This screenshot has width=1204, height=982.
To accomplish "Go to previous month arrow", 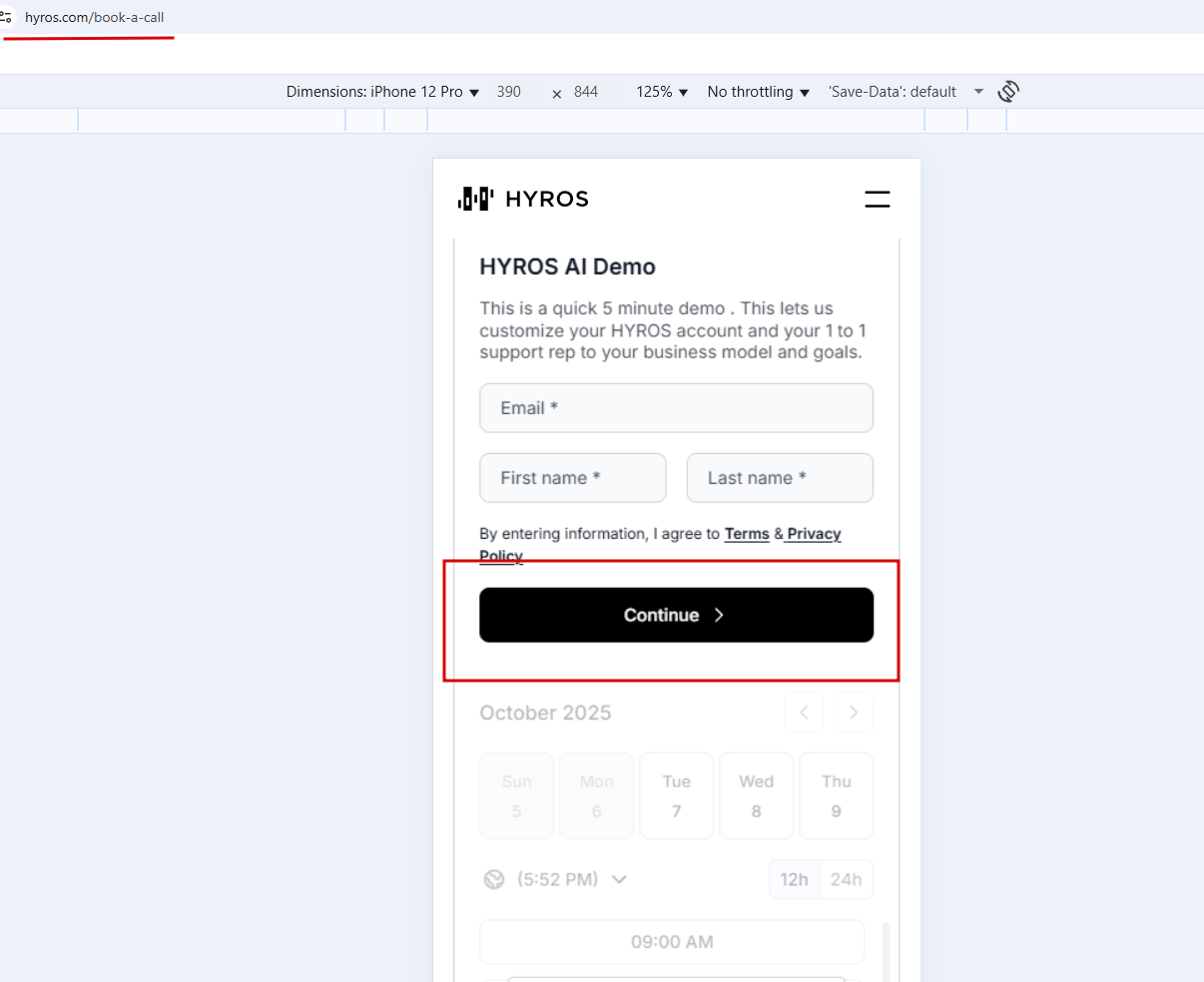I will click(804, 713).
